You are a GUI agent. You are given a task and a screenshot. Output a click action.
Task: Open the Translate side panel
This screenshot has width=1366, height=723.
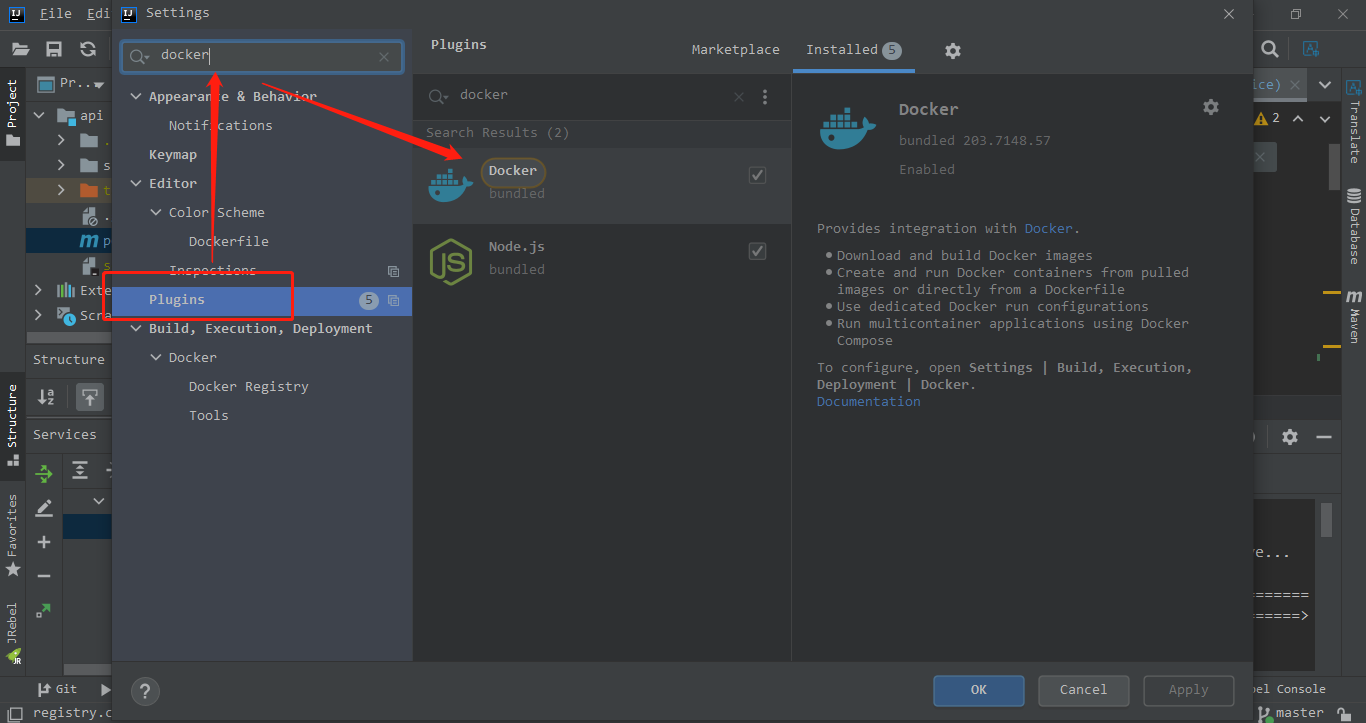pyautogui.click(x=1356, y=130)
